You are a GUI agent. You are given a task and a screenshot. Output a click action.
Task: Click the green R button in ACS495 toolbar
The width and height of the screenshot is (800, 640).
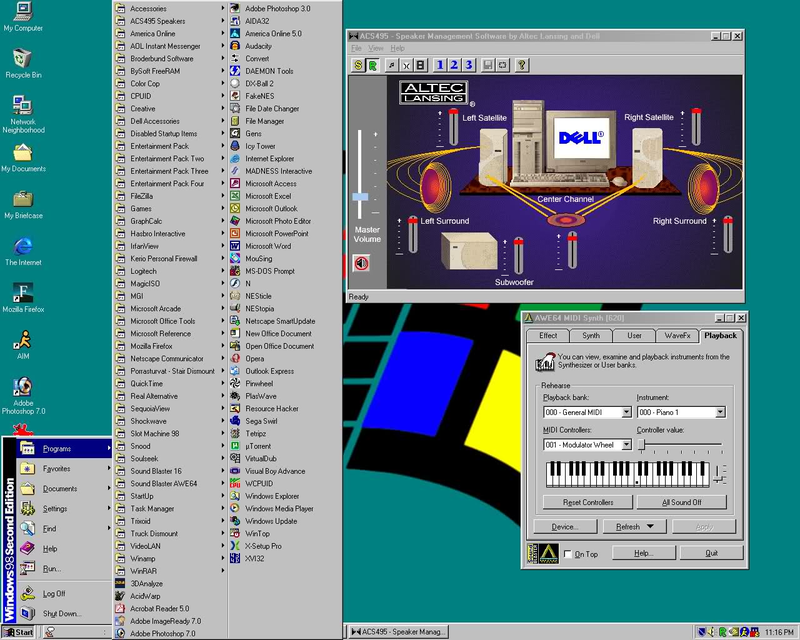[x=373, y=65]
